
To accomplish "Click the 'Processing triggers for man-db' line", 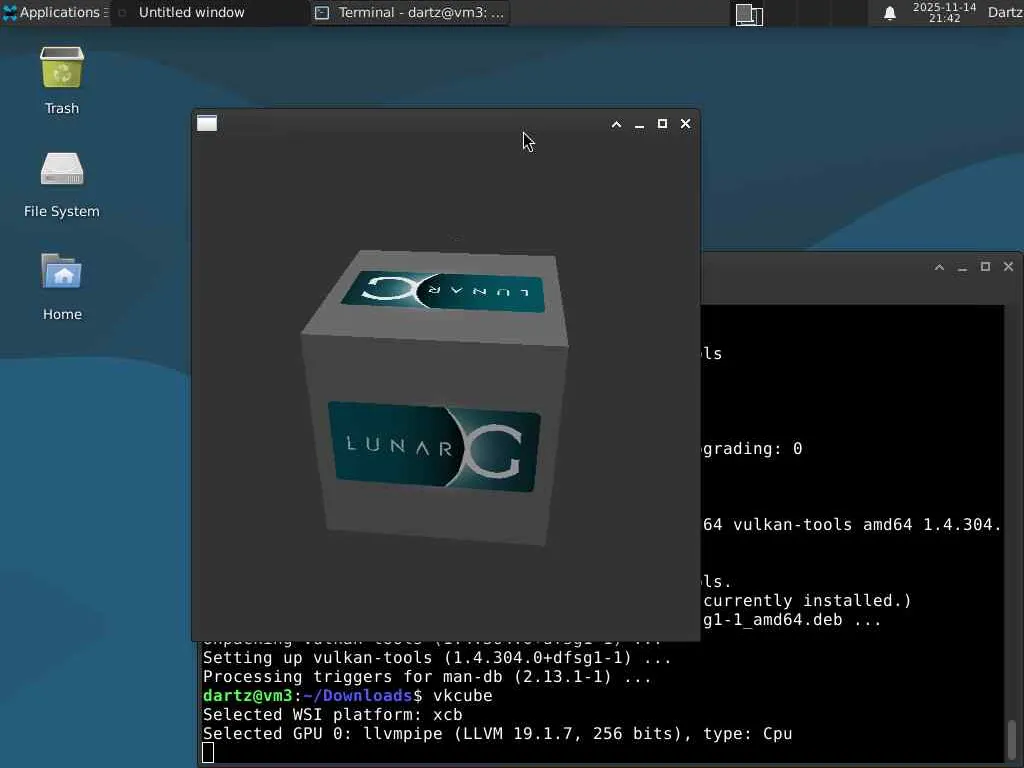I will click(427, 677).
